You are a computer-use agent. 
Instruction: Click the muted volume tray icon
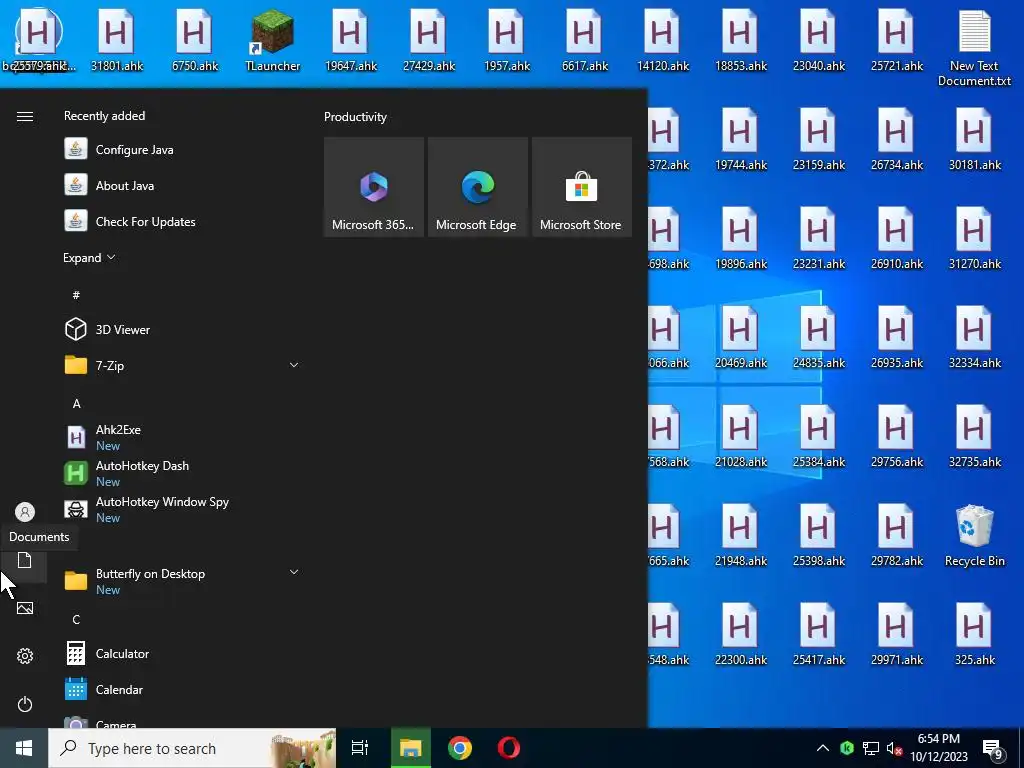[894, 748]
